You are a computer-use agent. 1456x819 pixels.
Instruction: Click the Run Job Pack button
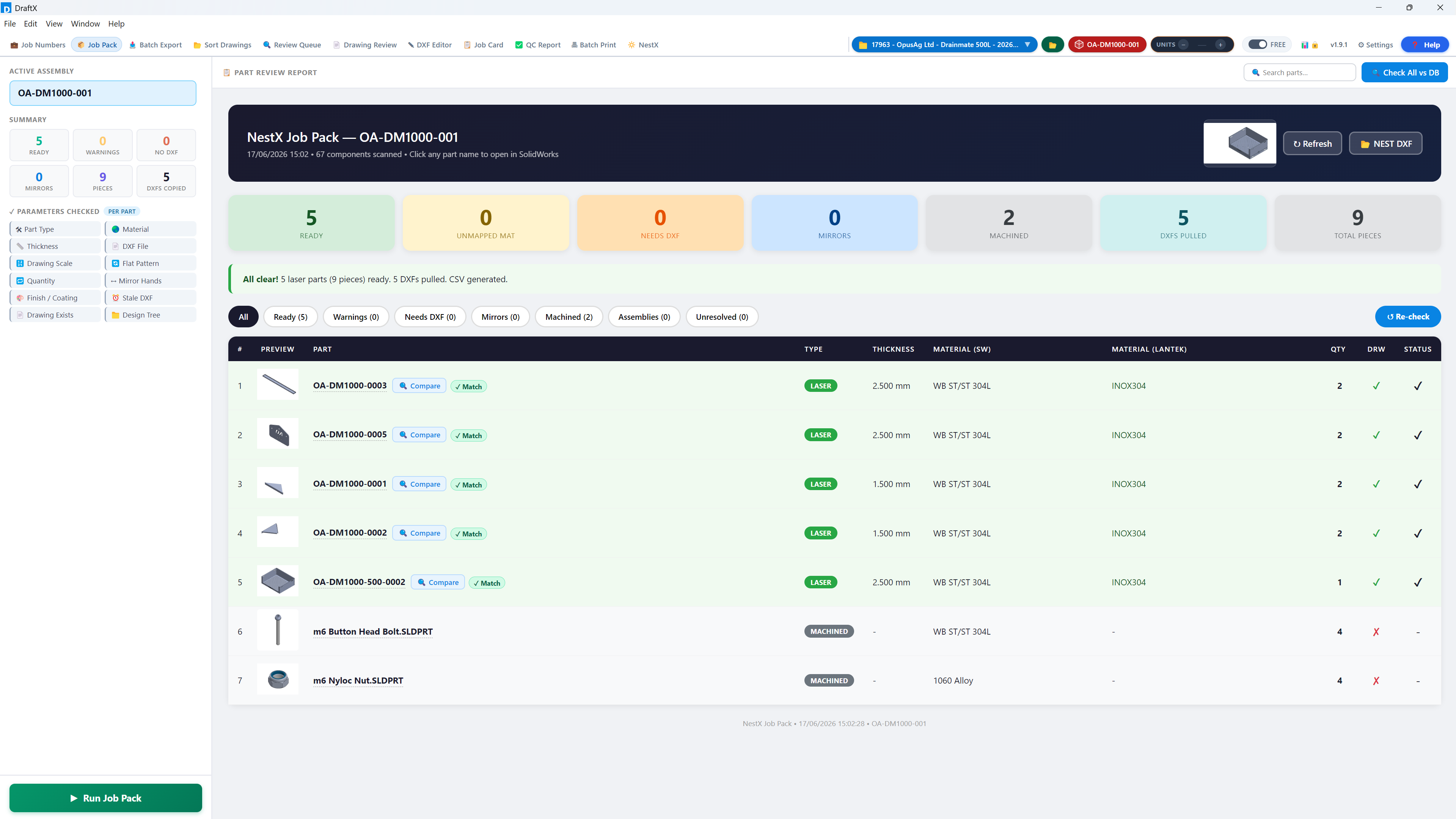pyautogui.click(x=106, y=797)
